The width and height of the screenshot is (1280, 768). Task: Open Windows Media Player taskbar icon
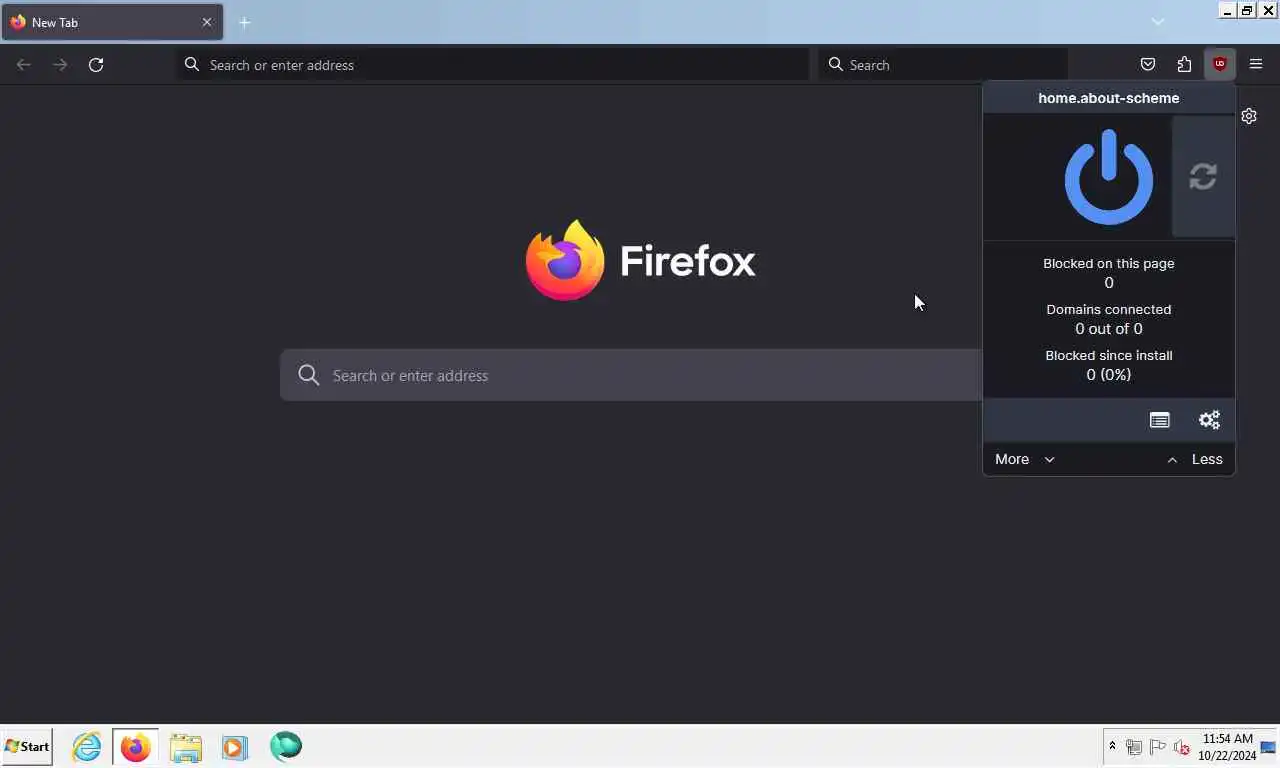[x=235, y=746]
